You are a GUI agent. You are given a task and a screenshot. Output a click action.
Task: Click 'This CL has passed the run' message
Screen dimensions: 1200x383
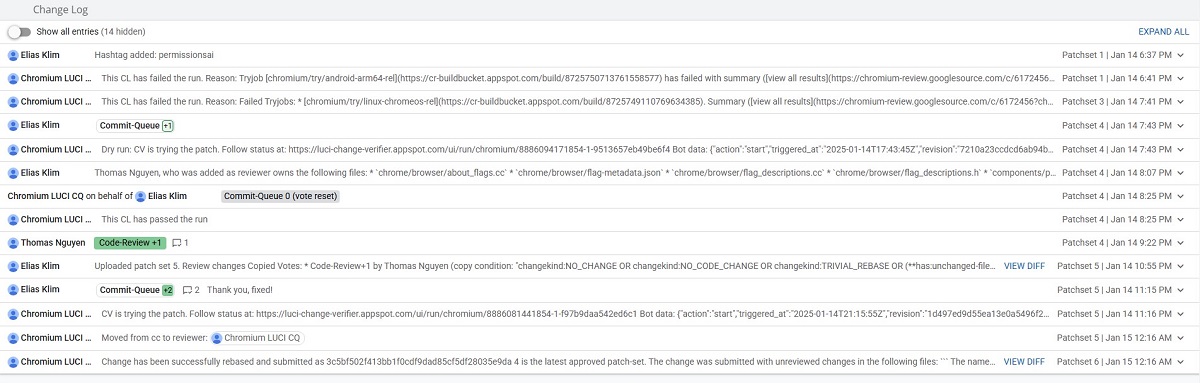click(x=155, y=219)
